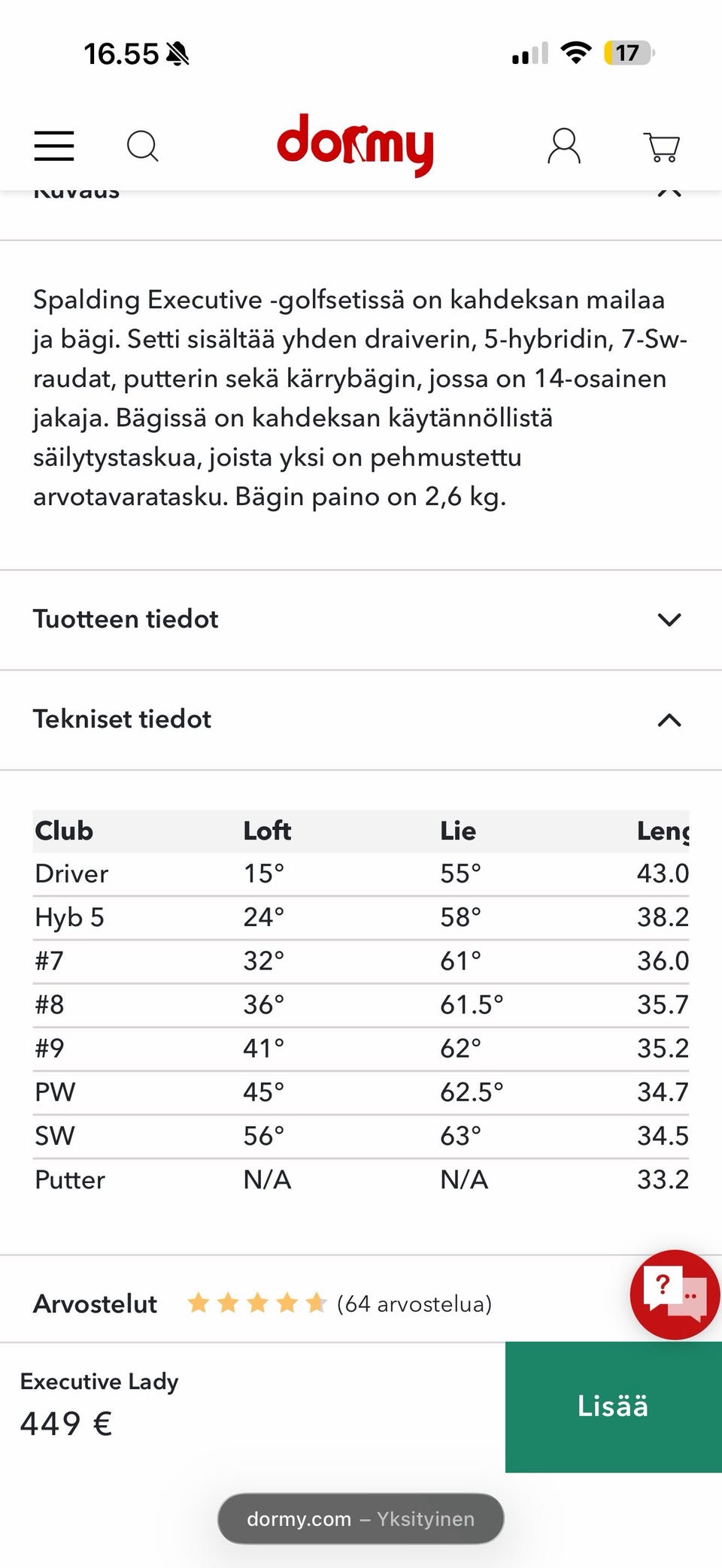The image size is (722, 1568).
Task: Tap the Loft column header
Action: pos(267,831)
